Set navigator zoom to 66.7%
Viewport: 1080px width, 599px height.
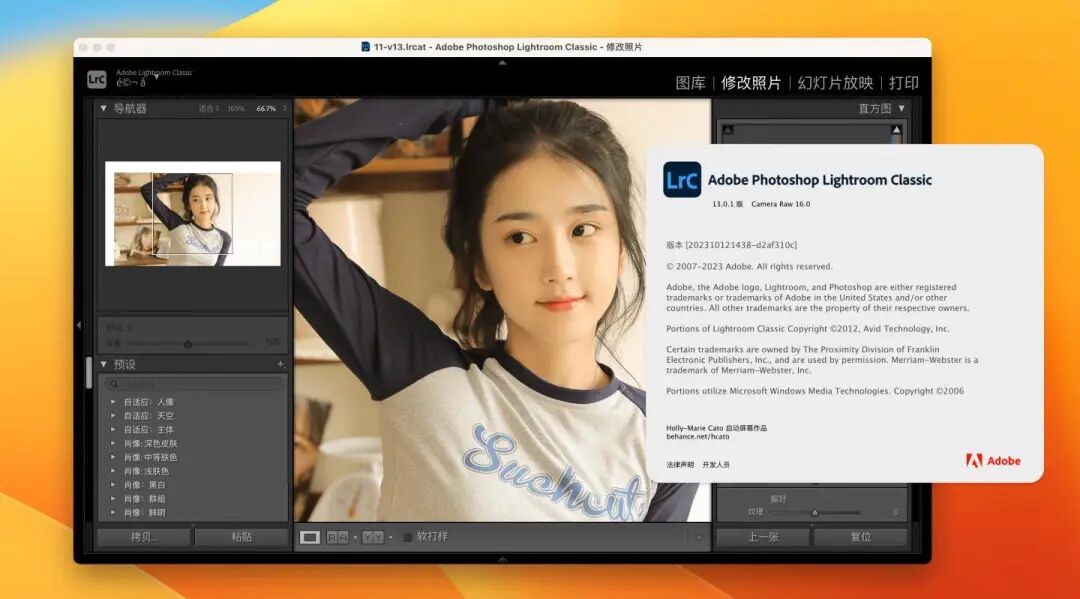(266, 109)
